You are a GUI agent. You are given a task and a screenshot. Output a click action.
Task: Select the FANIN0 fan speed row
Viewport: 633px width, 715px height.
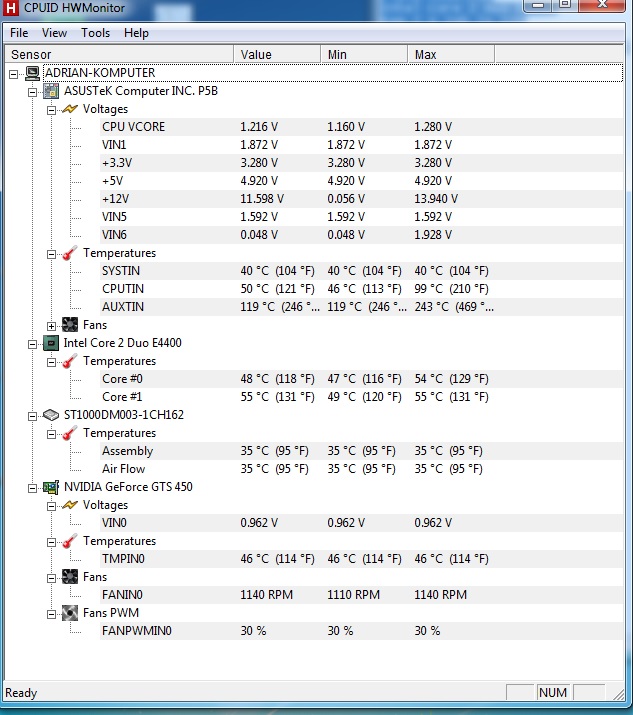[x=362, y=595]
